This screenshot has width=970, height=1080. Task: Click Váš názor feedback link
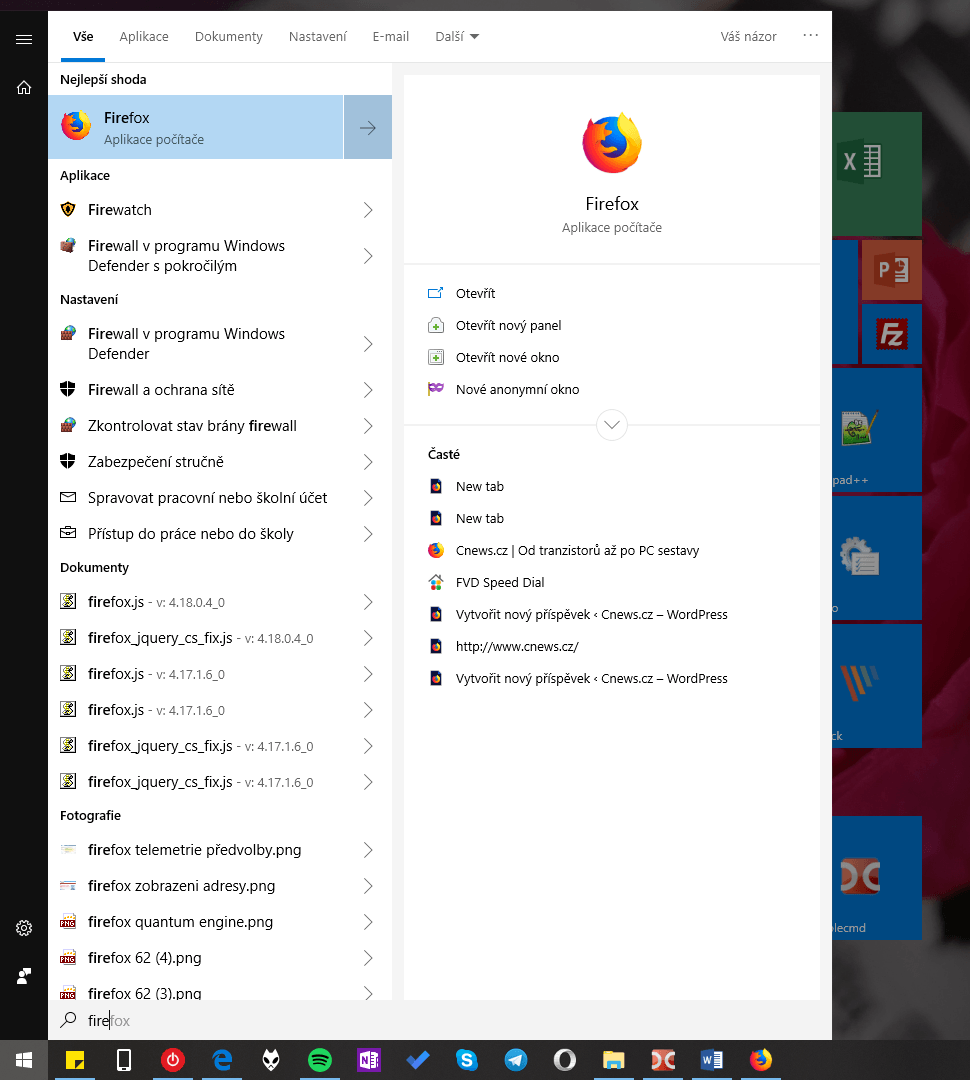[x=748, y=37]
